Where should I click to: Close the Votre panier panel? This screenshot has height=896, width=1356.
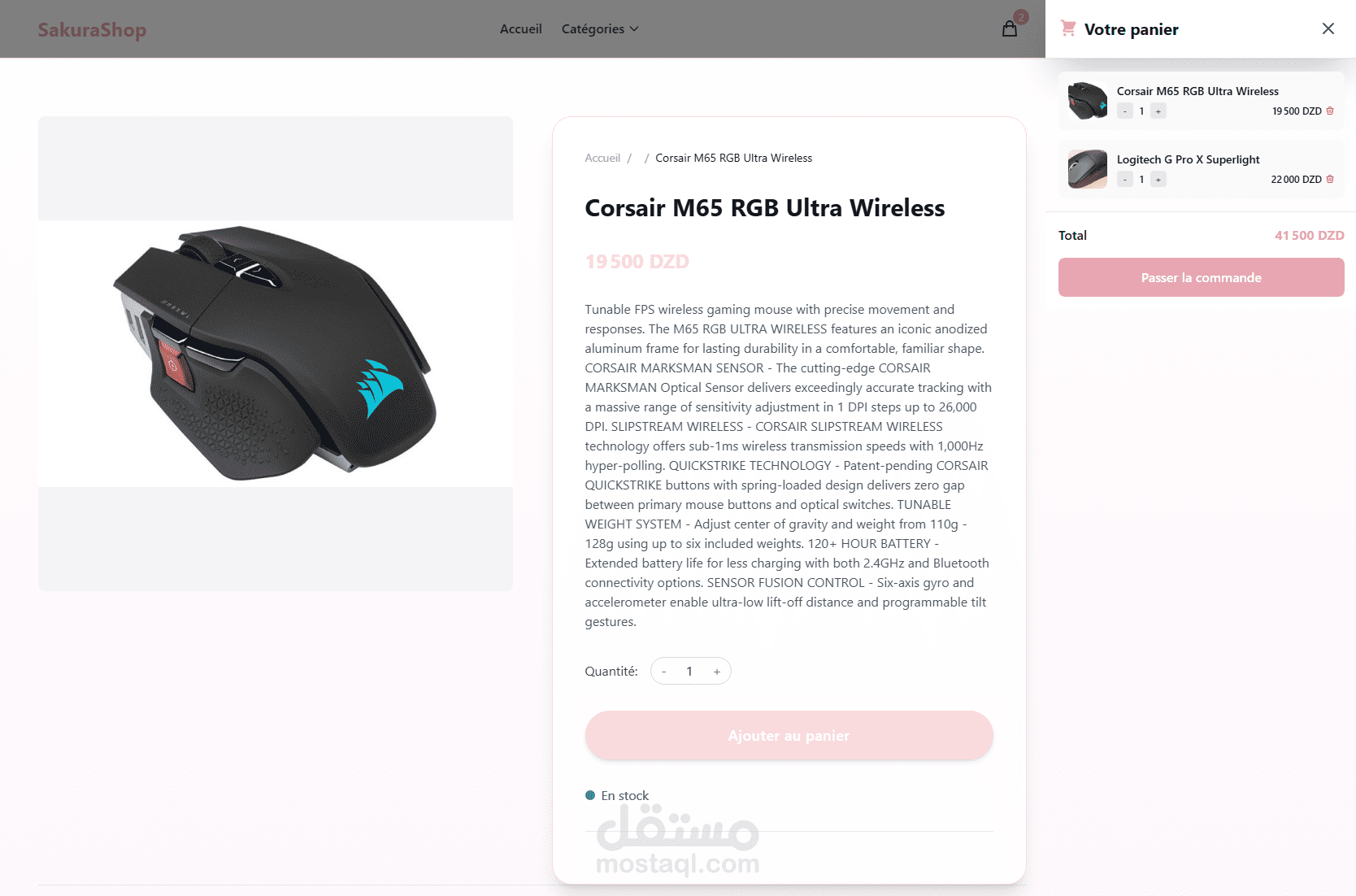coord(1328,28)
